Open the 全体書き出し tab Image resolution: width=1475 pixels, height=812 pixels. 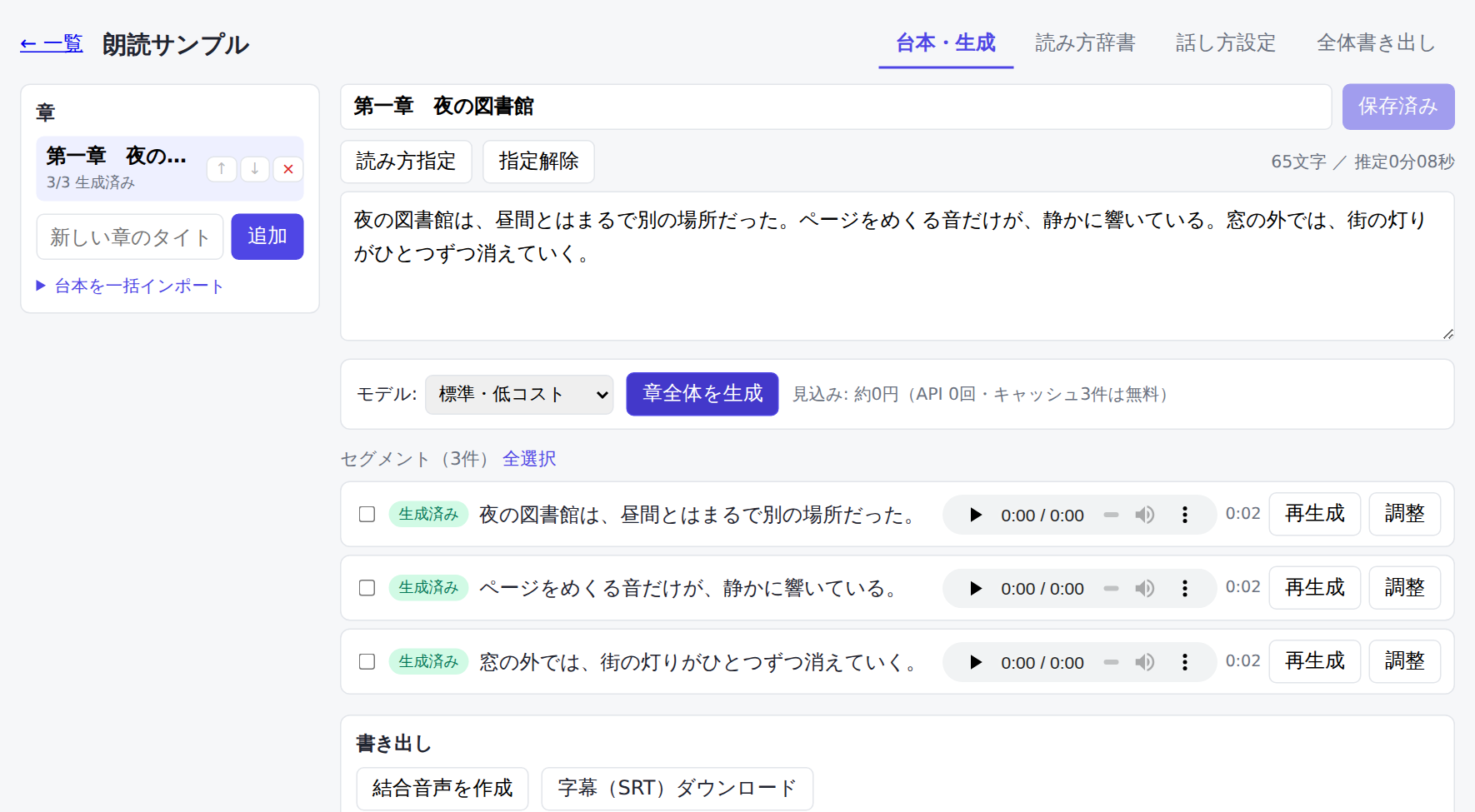[1376, 43]
